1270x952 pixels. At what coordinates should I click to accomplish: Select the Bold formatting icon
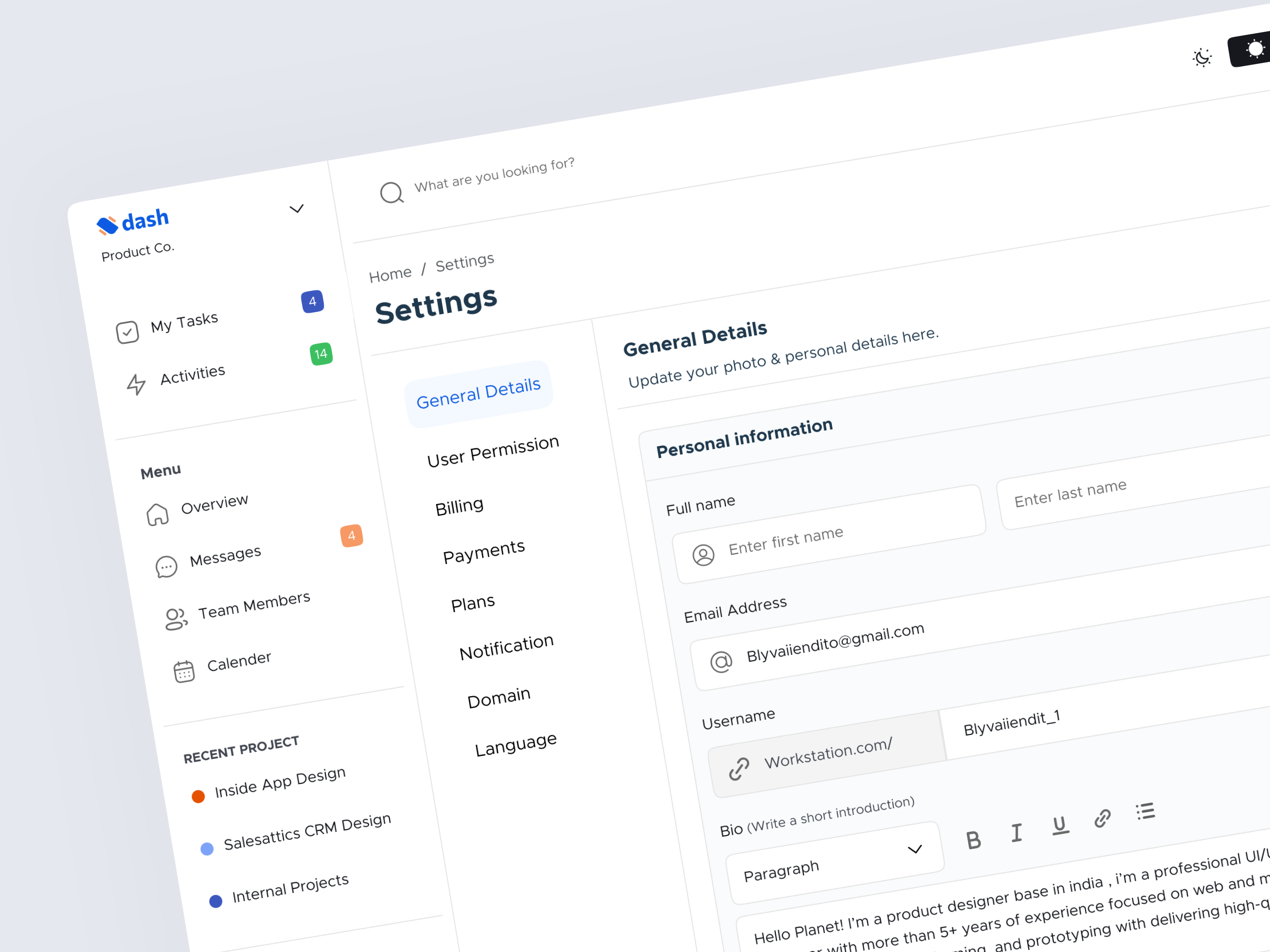[974, 840]
